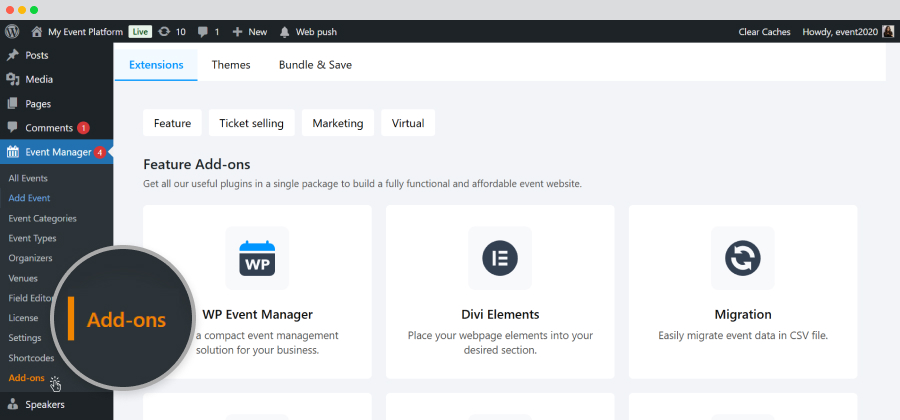Open the comments bubble icon in admin bar
This screenshot has width=900, height=420.
[203, 32]
